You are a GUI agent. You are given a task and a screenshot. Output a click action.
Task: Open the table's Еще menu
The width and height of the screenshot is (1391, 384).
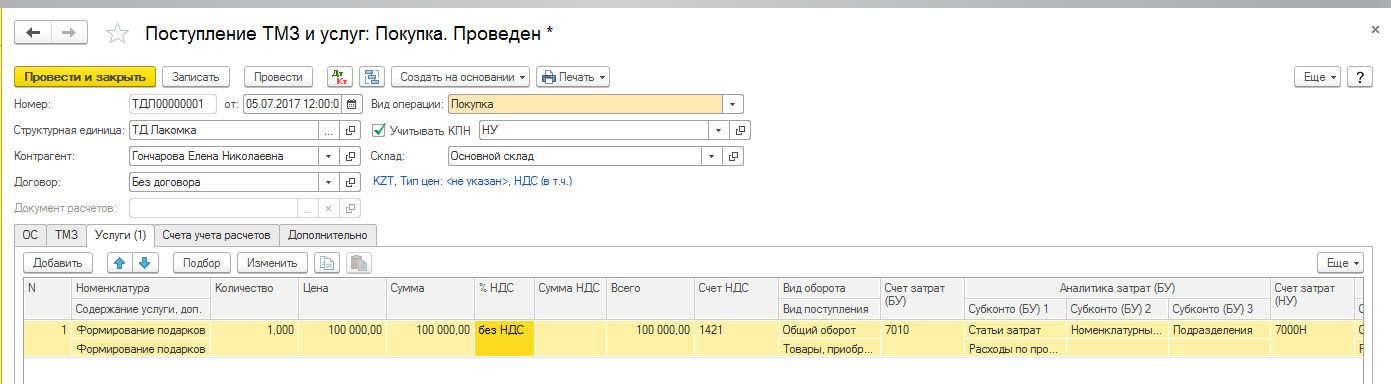[x=1340, y=263]
